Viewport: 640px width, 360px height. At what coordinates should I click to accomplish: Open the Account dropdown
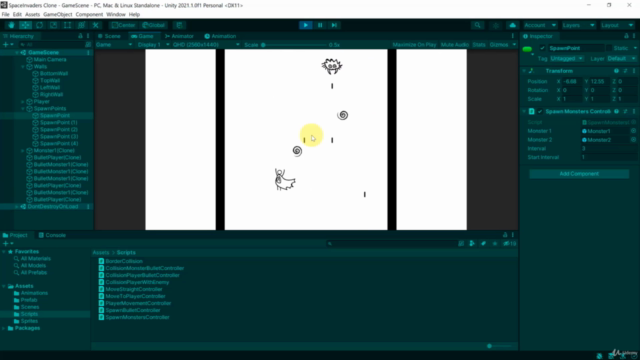point(540,25)
